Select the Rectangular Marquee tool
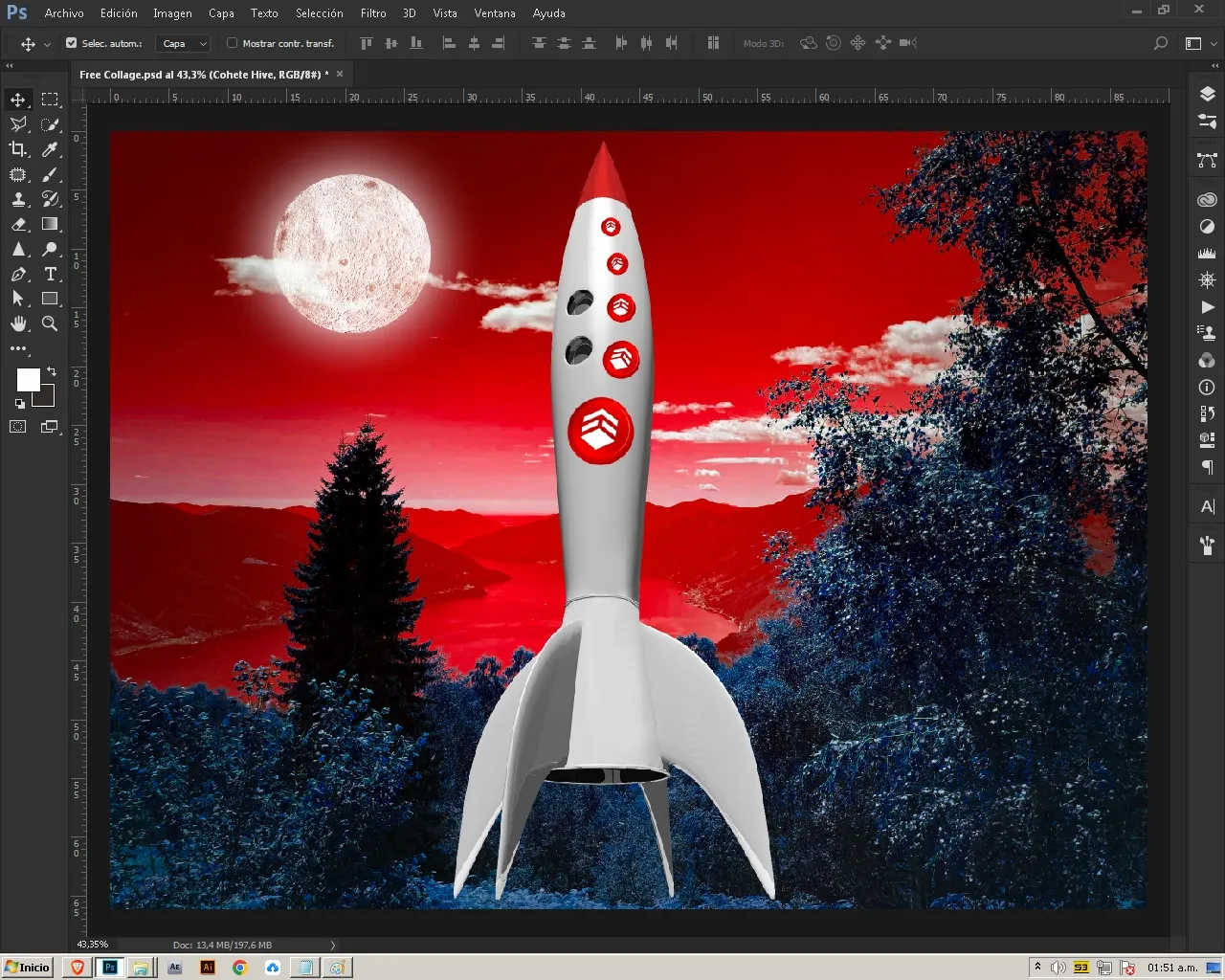 51,100
